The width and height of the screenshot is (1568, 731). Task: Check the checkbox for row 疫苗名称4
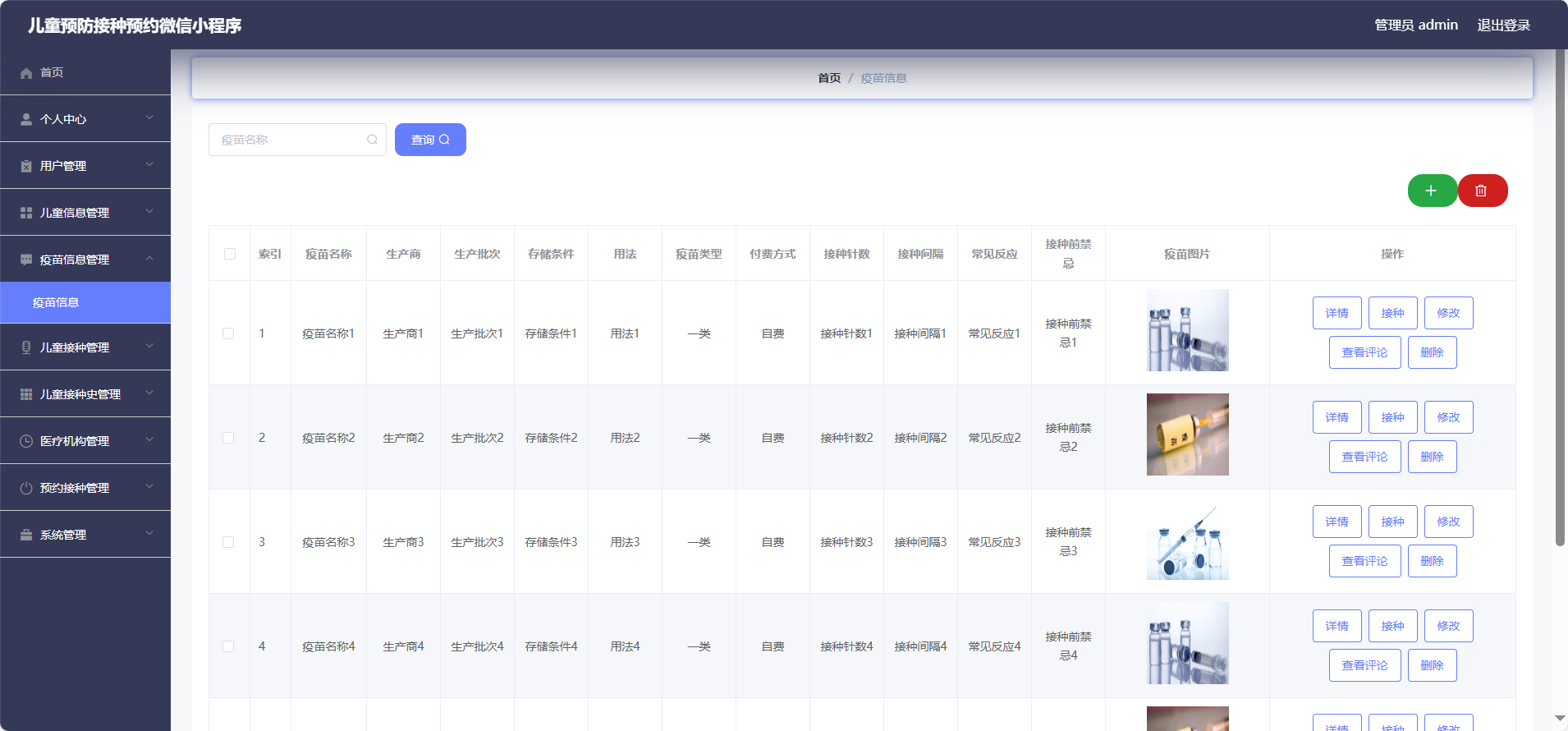point(228,646)
